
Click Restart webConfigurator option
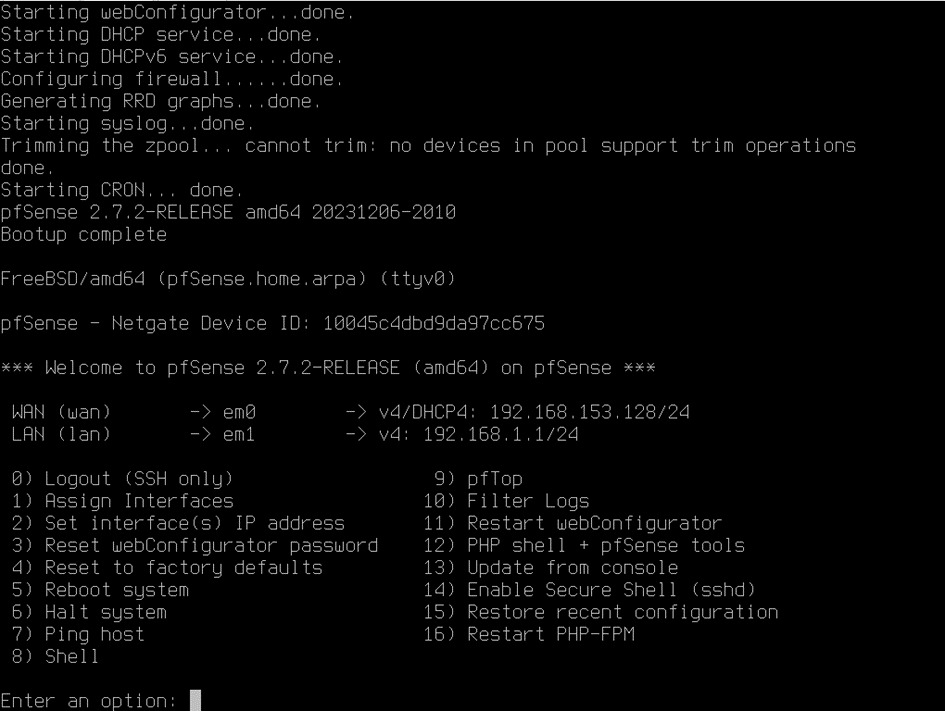573,523
